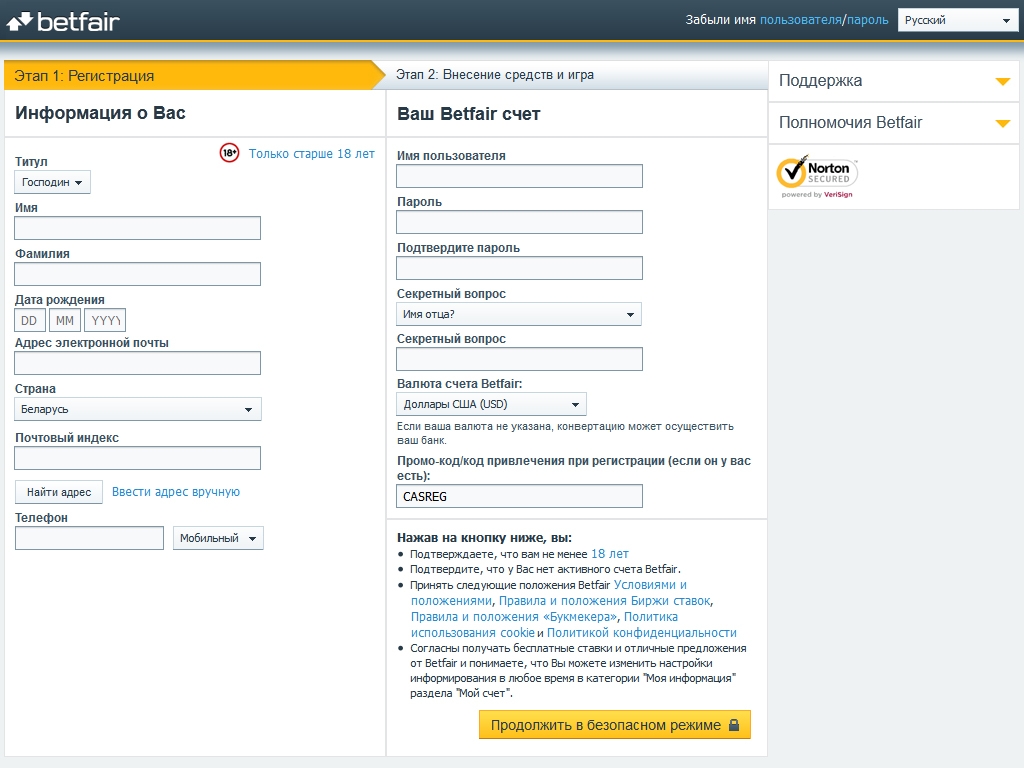The width and height of the screenshot is (1024, 768).
Task: Click Продолжить в безопасном режиме button
Action: tap(614, 725)
